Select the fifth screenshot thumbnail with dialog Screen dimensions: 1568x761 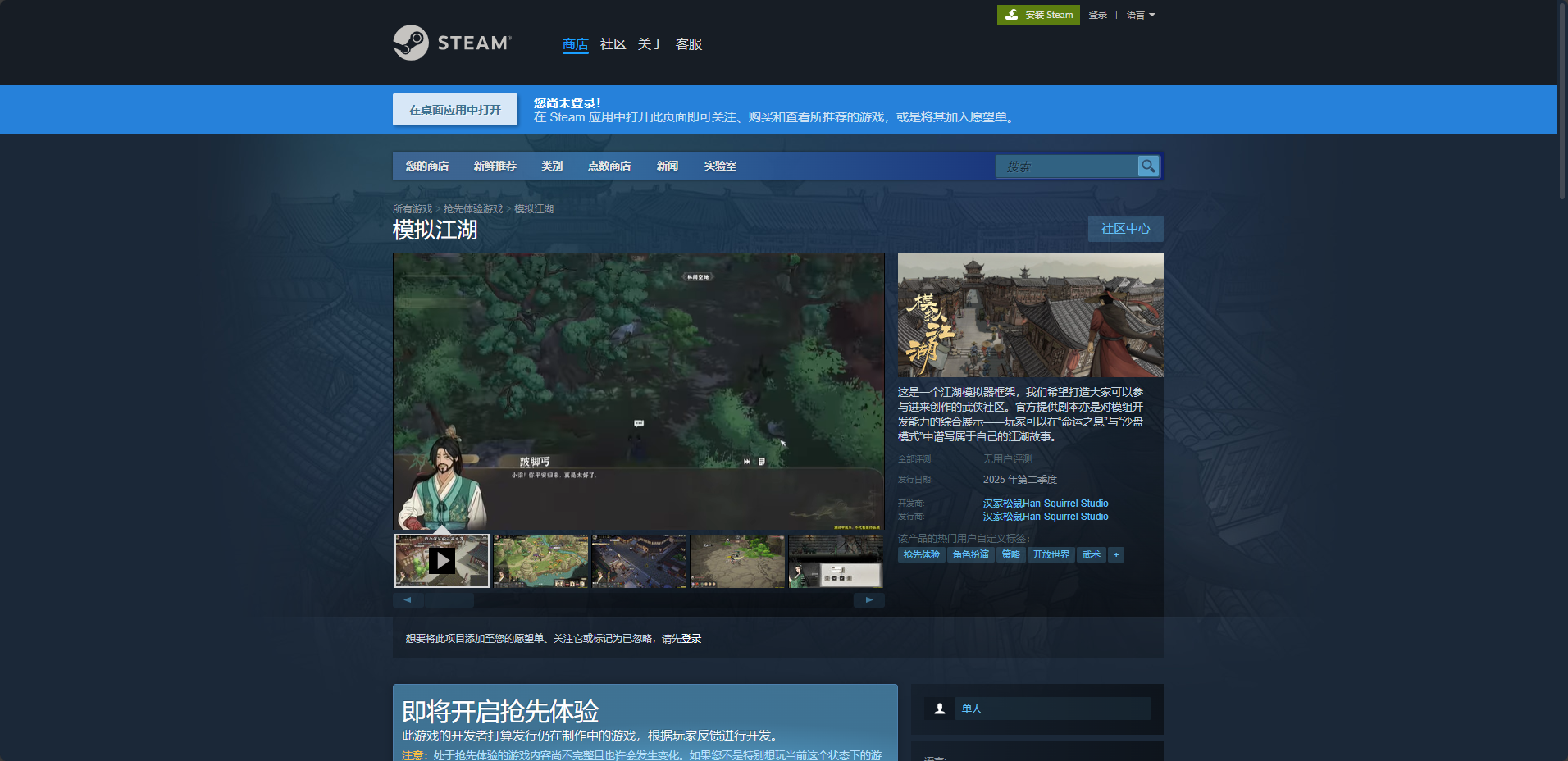click(836, 561)
